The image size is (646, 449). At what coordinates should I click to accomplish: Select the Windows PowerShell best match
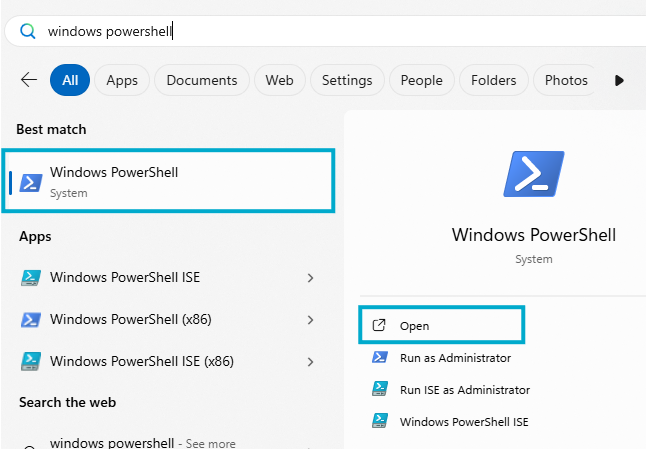pos(168,181)
